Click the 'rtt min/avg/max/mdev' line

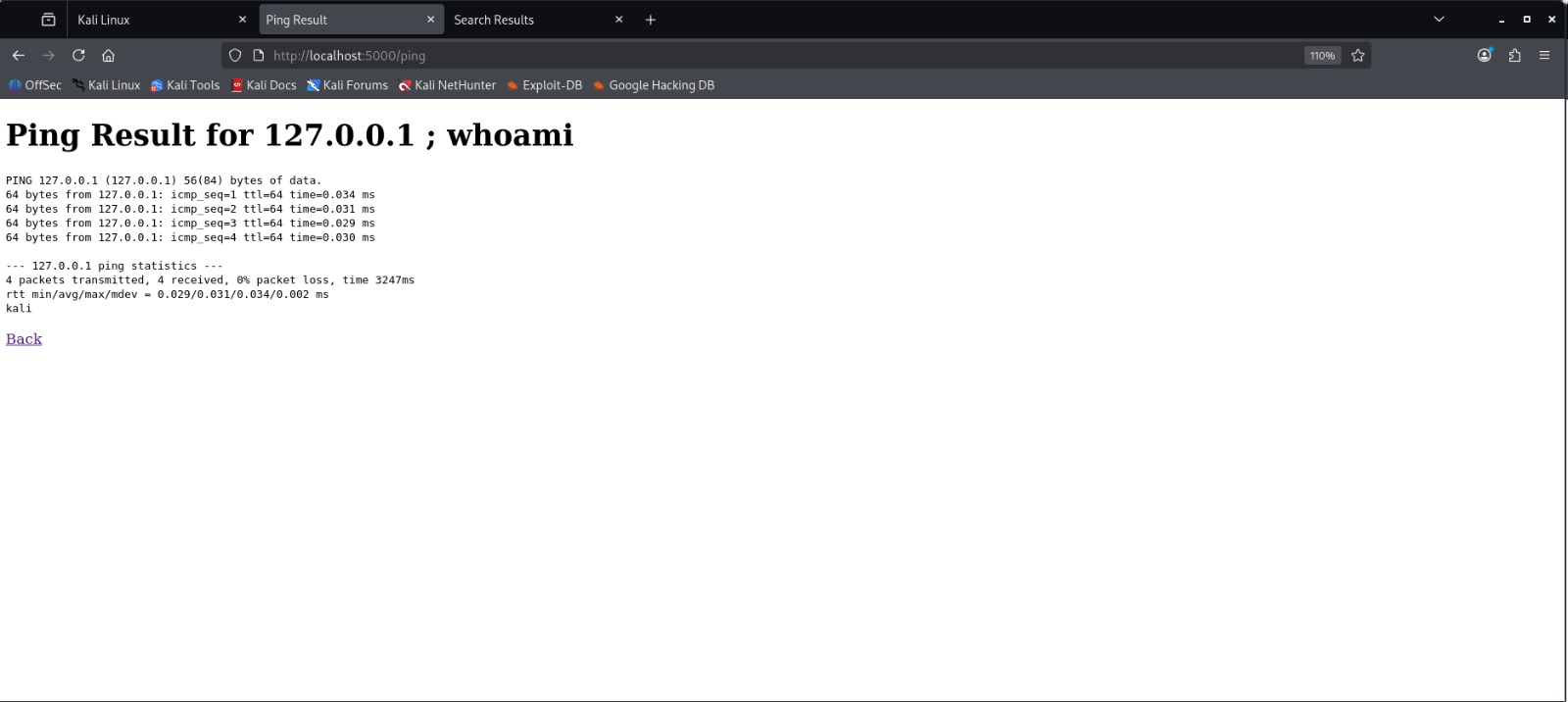click(x=168, y=294)
